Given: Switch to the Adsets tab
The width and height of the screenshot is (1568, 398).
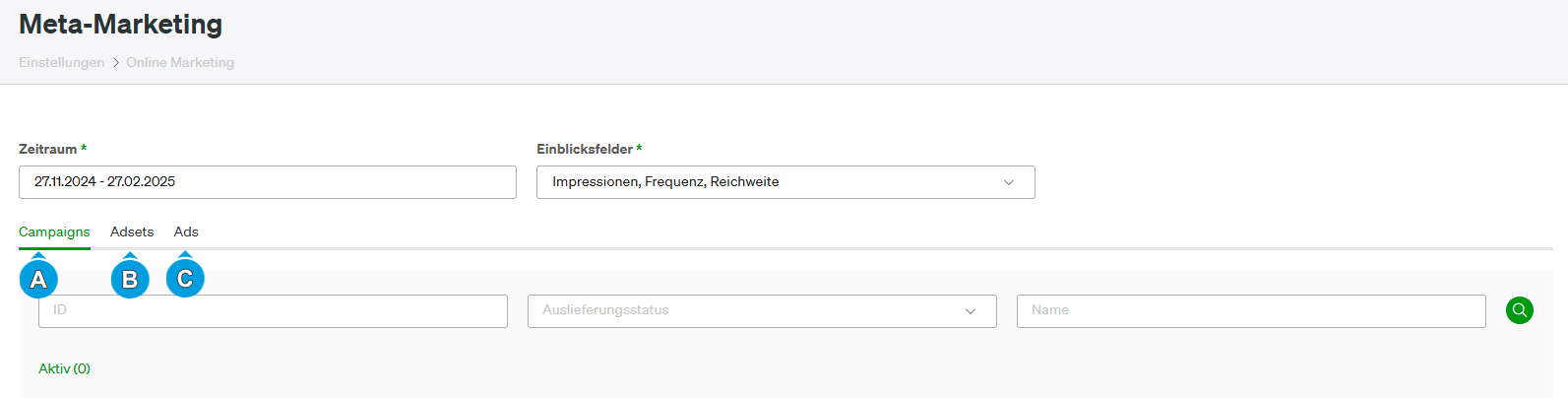Looking at the screenshot, I should click(x=132, y=232).
